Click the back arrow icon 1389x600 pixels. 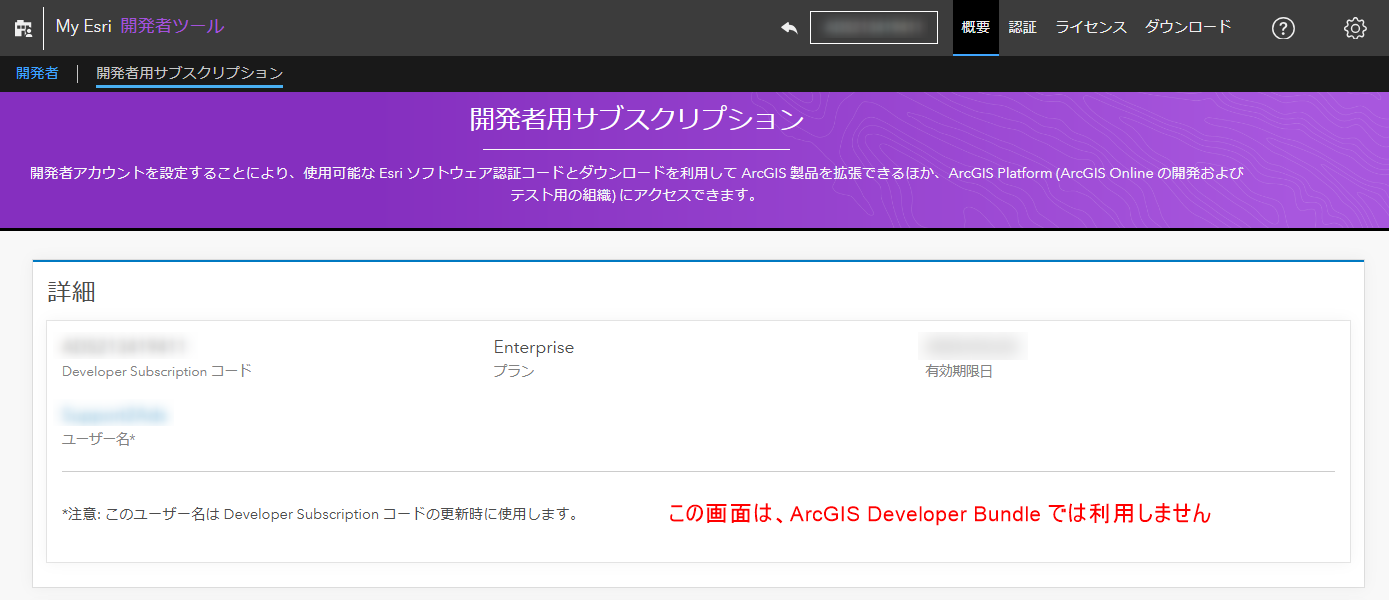(x=789, y=28)
